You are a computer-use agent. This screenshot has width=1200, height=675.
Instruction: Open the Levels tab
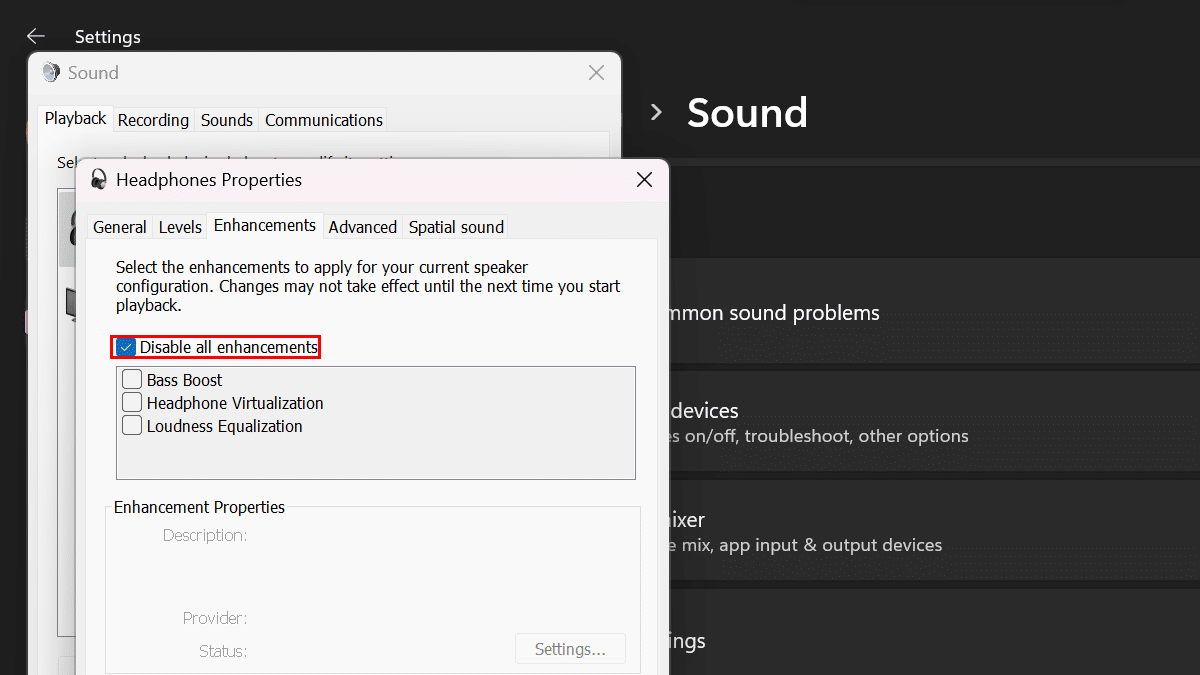180,227
